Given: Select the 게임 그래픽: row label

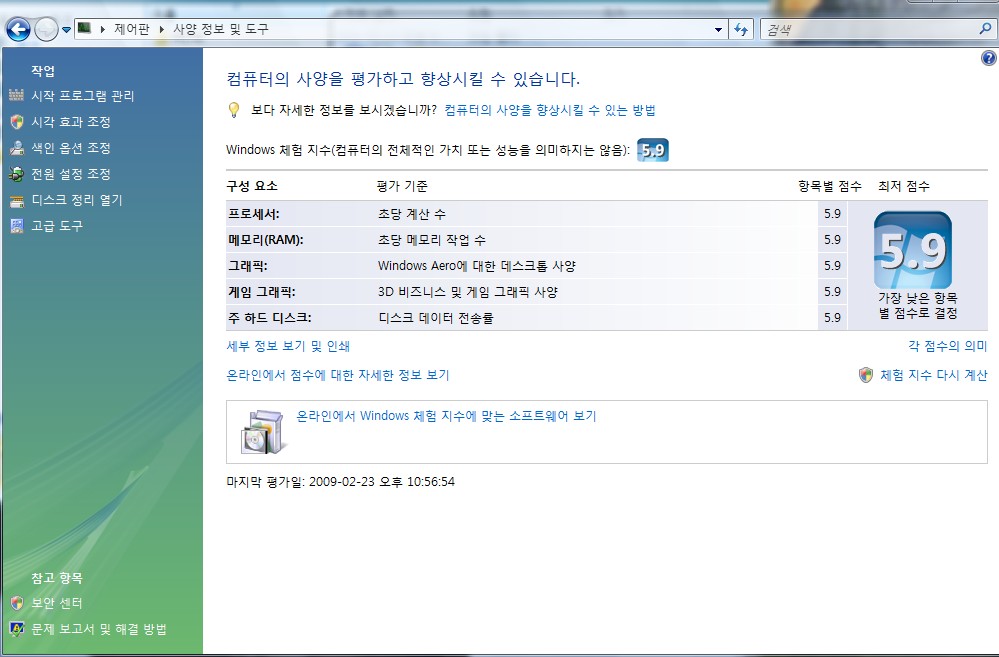Looking at the screenshot, I should [x=262, y=292].
